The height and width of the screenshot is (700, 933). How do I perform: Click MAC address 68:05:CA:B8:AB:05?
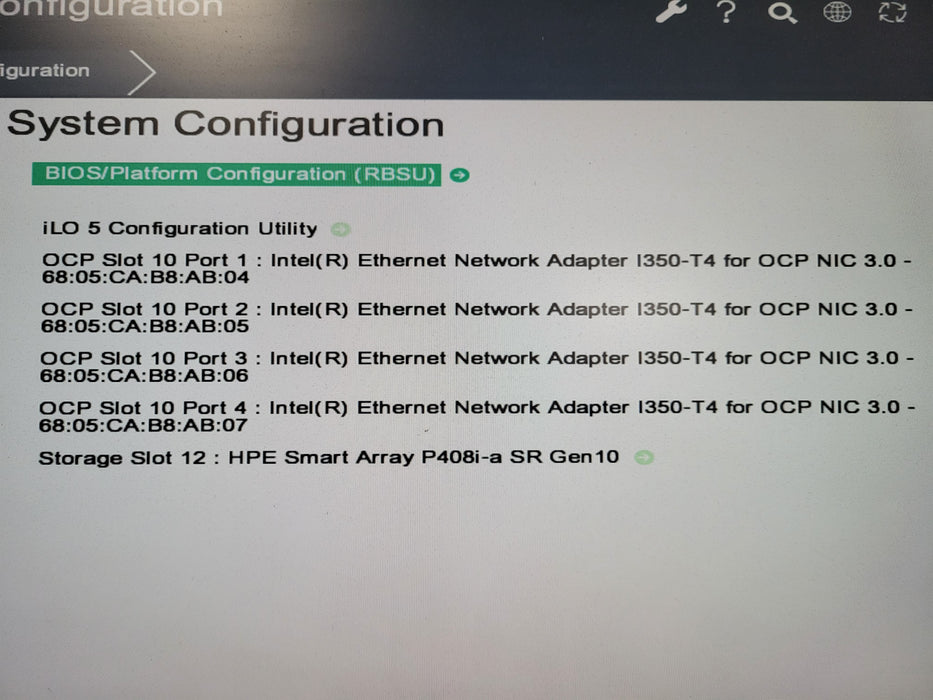pos(145,326)
